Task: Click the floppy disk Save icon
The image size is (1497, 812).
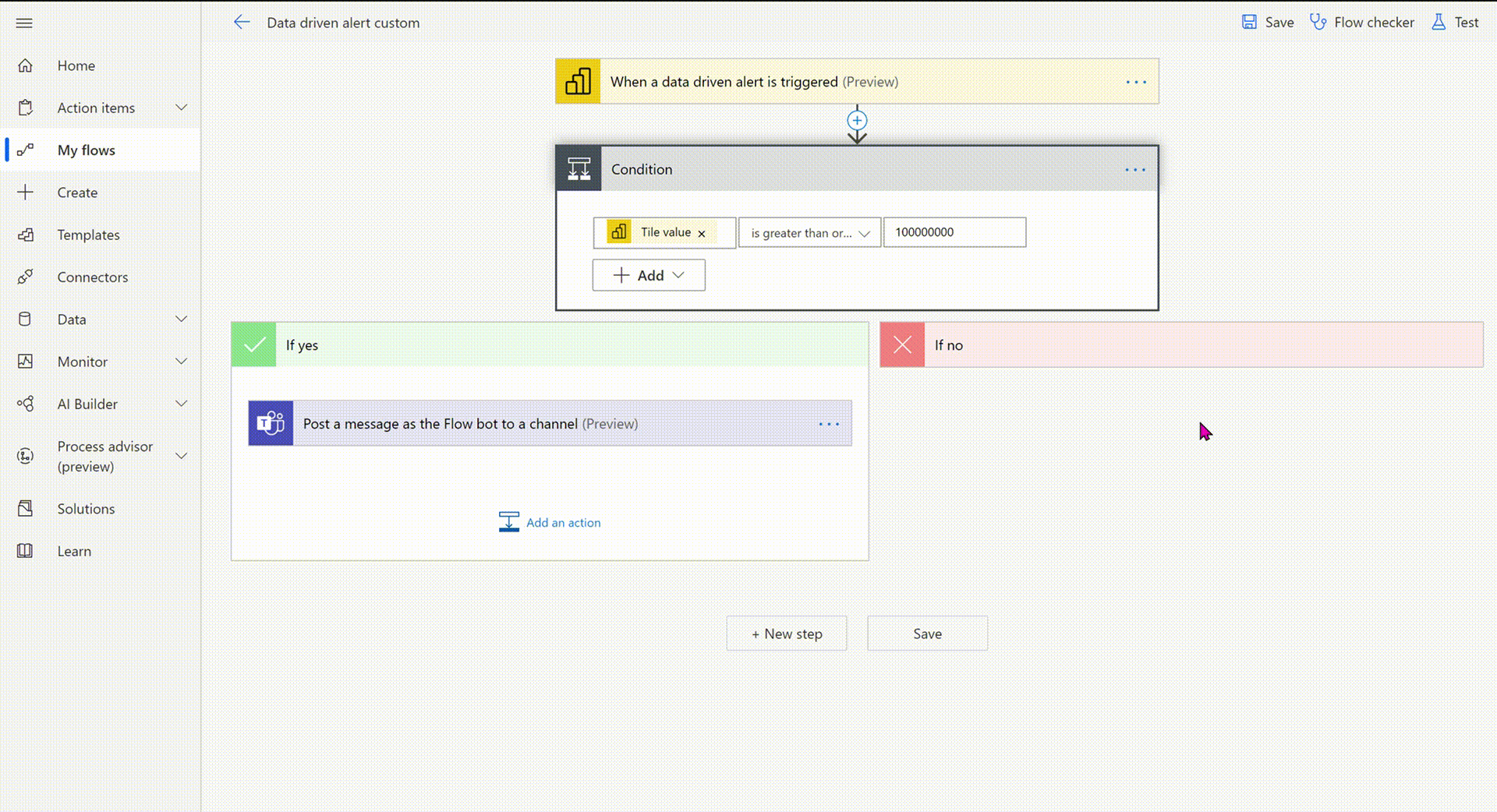Action: coord(1249,22)
